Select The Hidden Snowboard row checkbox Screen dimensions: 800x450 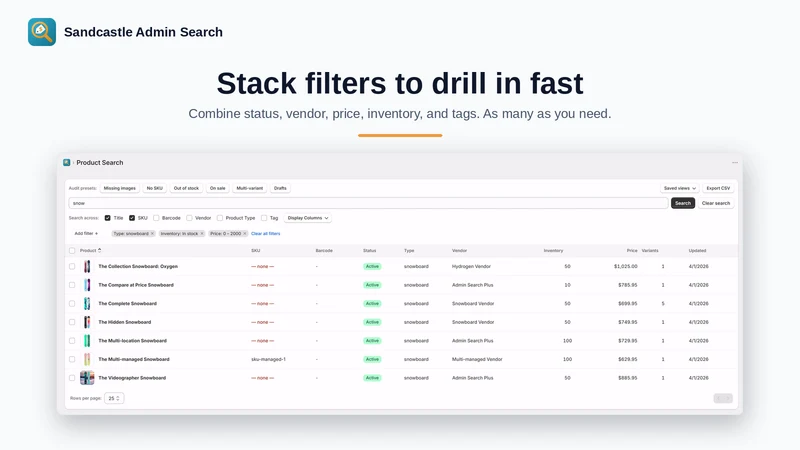click(x=72, y=322)
